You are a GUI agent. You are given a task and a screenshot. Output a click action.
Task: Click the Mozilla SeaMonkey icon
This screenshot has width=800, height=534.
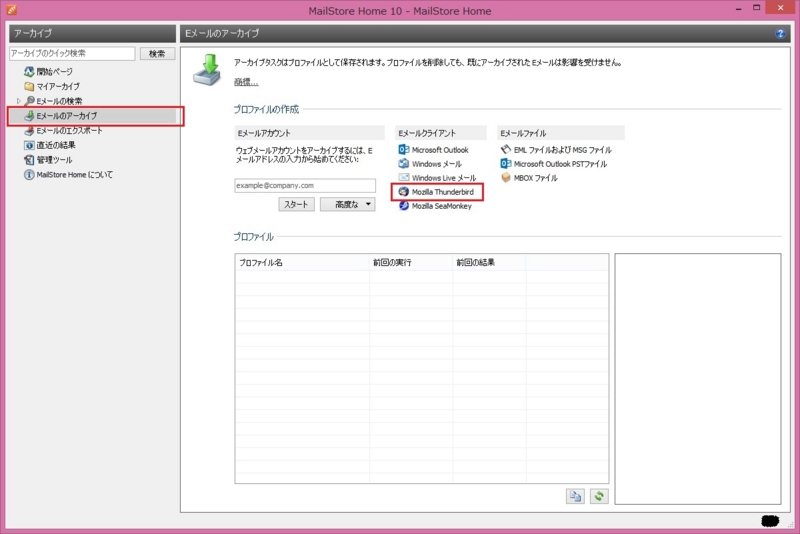tap(404, 206)
